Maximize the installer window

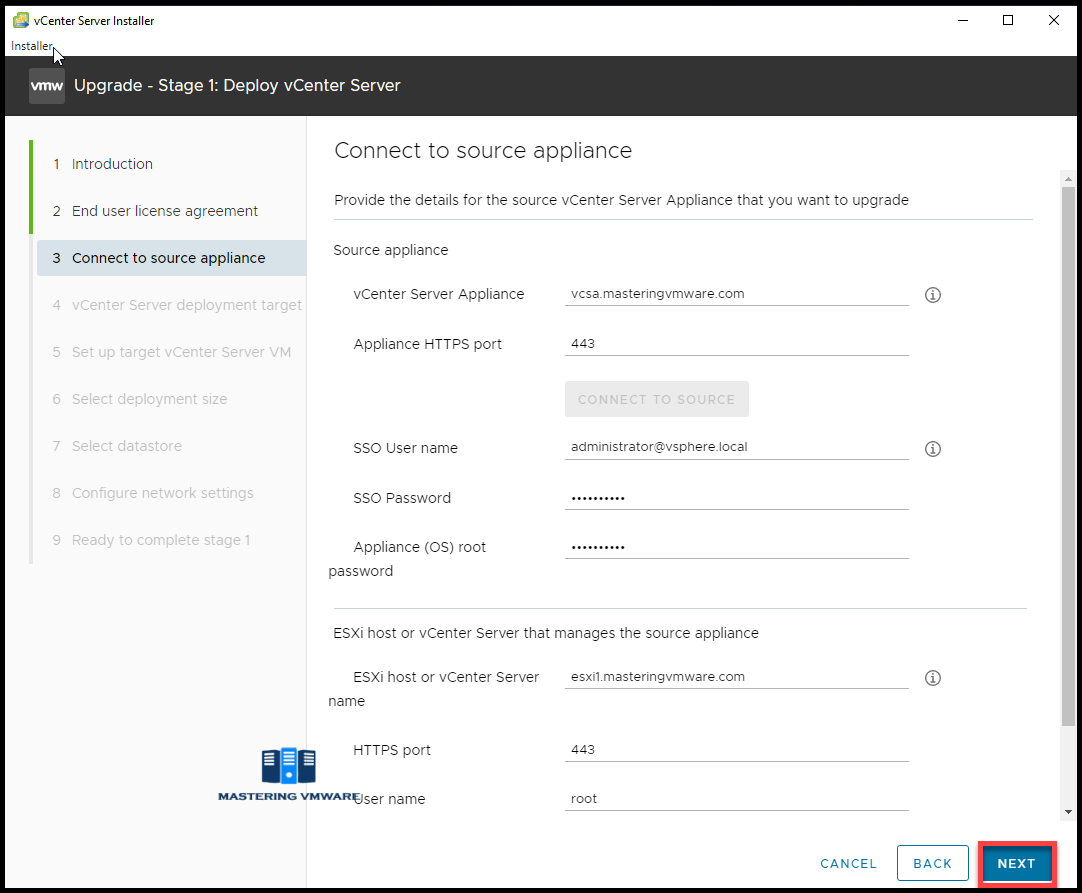pyautogui.click(x=1007, y=20)
